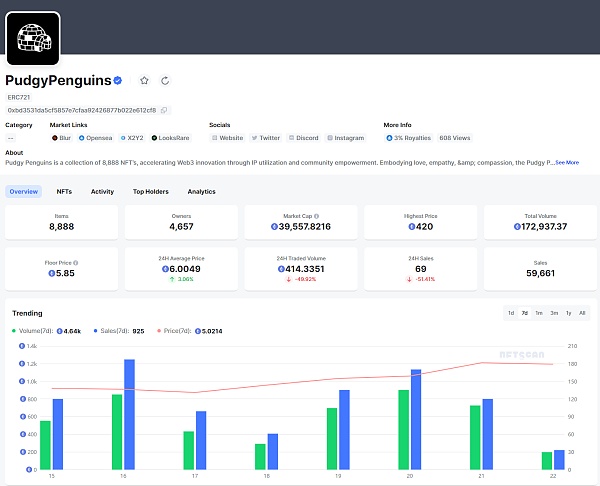Open the Blur market link
Viewport: 600px width, 486px height.
[61, 138]
